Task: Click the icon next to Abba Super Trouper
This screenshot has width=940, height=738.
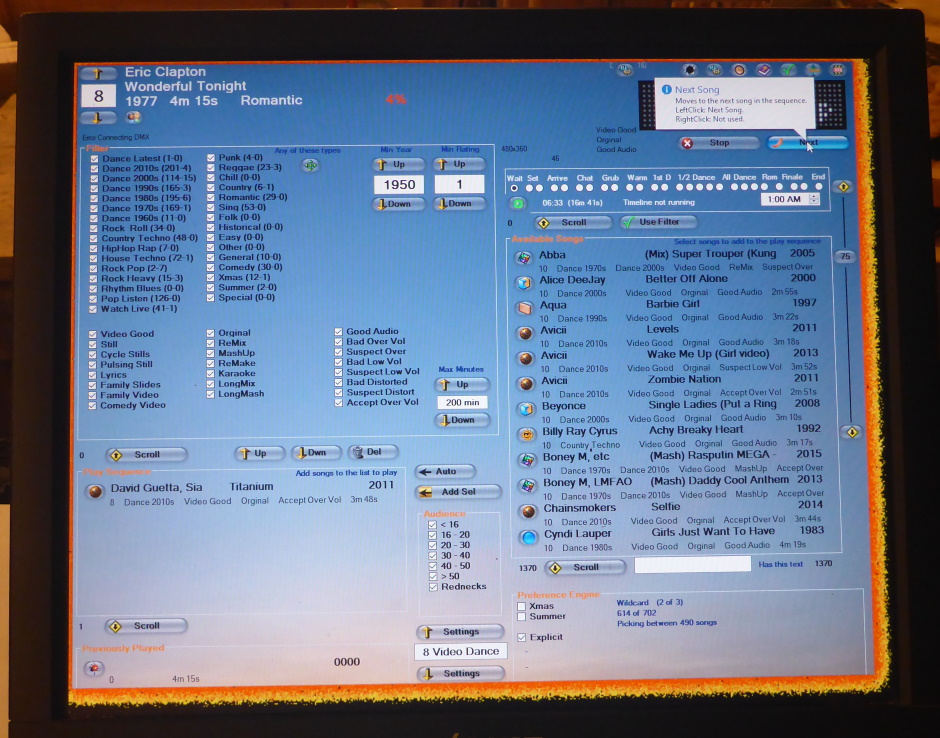Action: (524, 258)
